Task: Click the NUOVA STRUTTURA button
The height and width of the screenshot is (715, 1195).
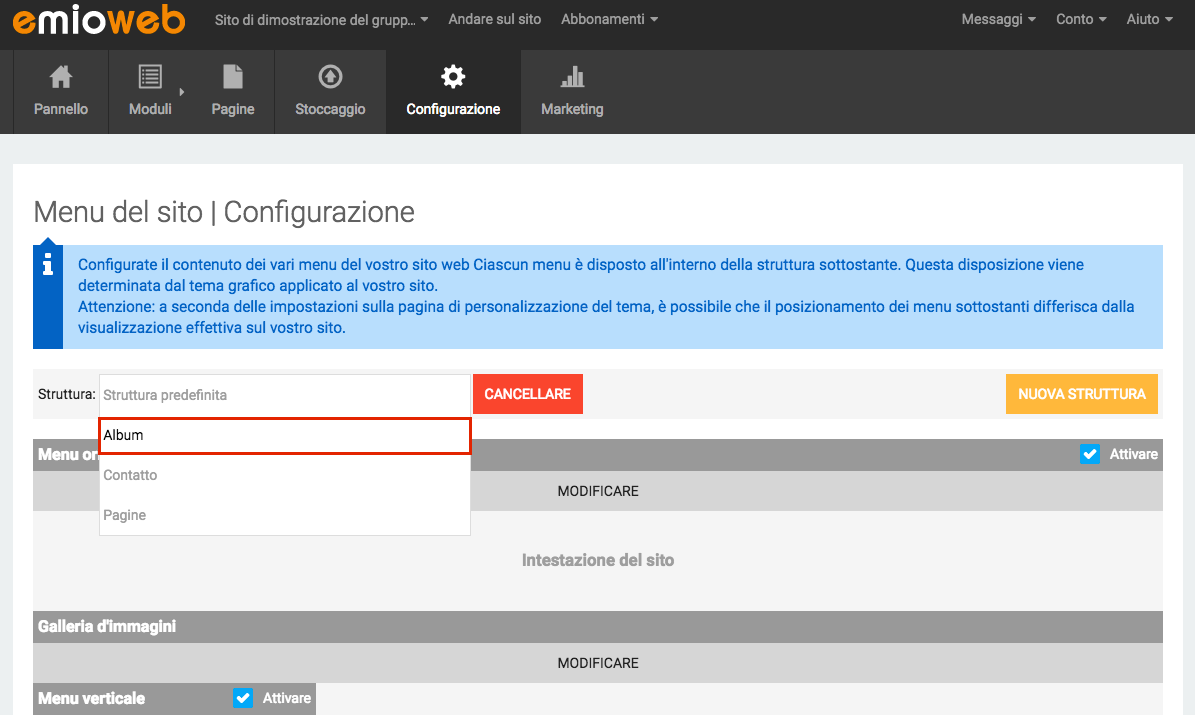Action: [1081, 394]
